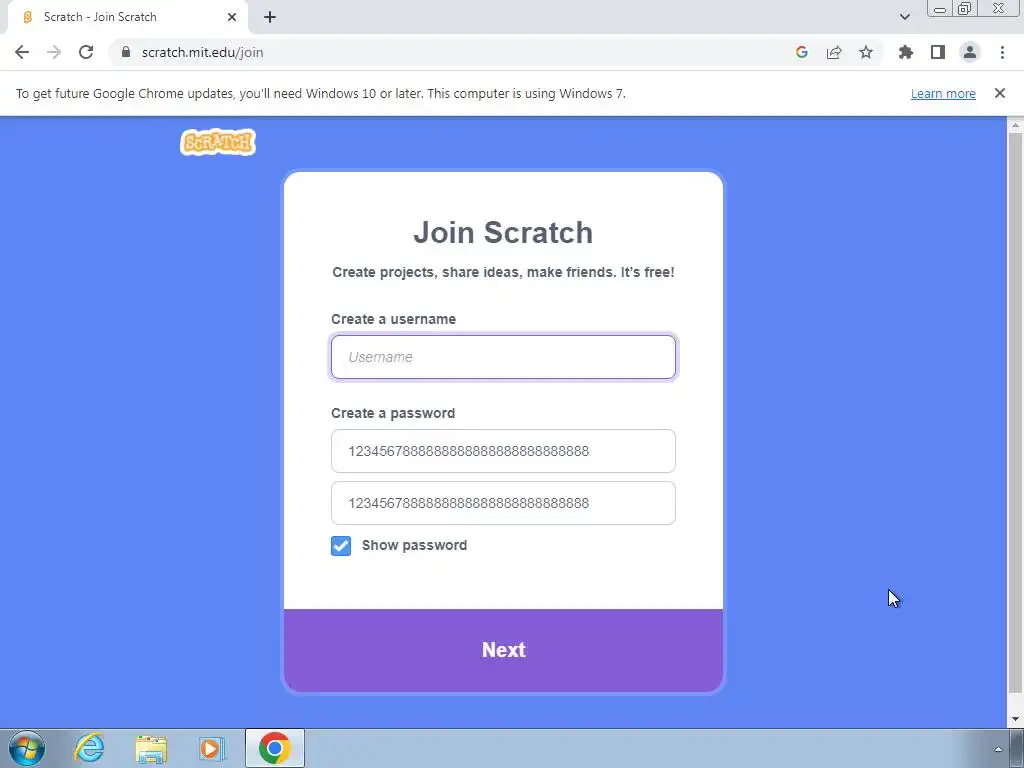
Task: Click the 'Join Scratch' heading
Action: [503, 232]
